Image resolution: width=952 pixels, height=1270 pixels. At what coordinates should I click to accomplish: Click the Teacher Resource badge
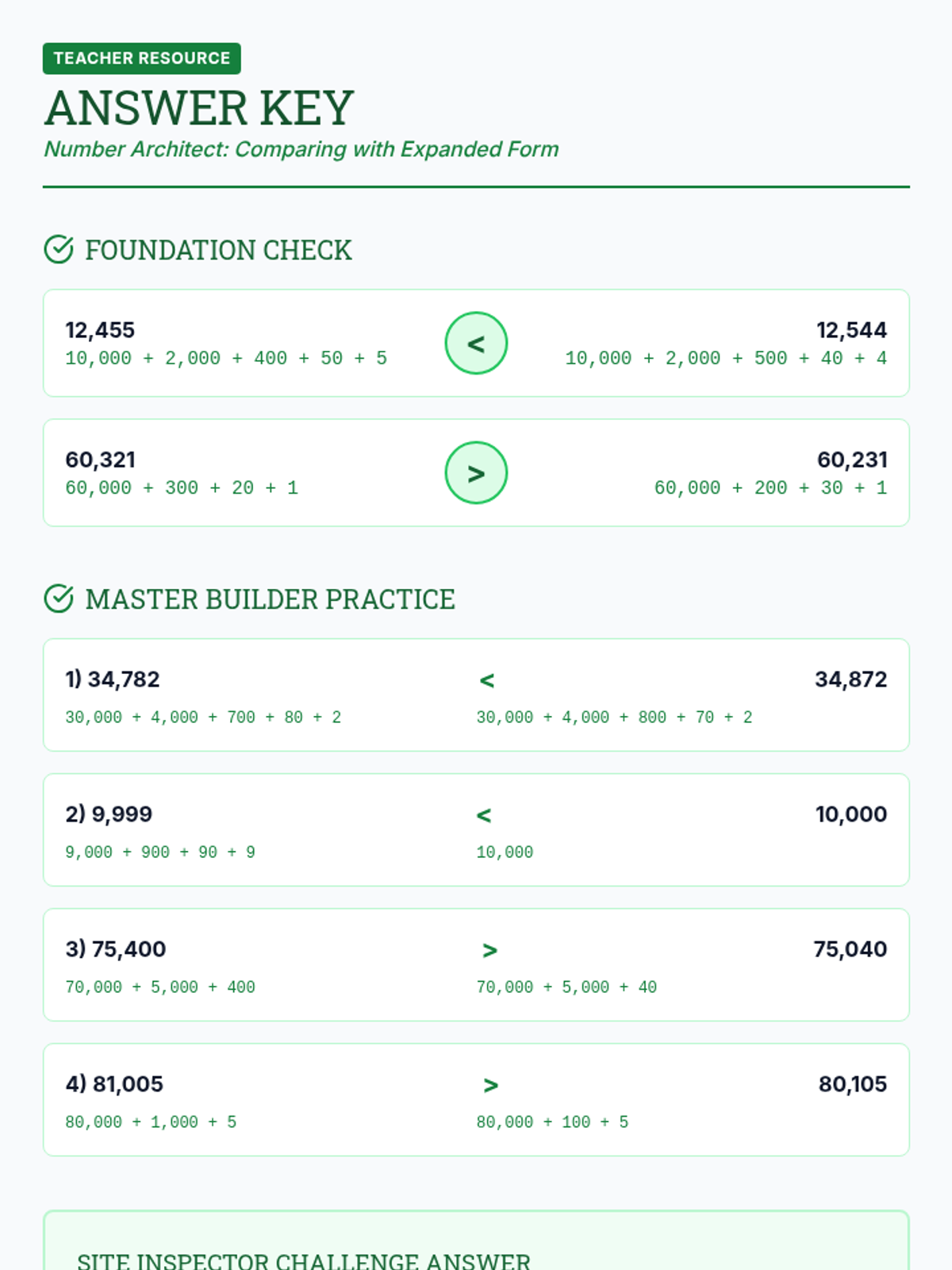pos(142,59)
